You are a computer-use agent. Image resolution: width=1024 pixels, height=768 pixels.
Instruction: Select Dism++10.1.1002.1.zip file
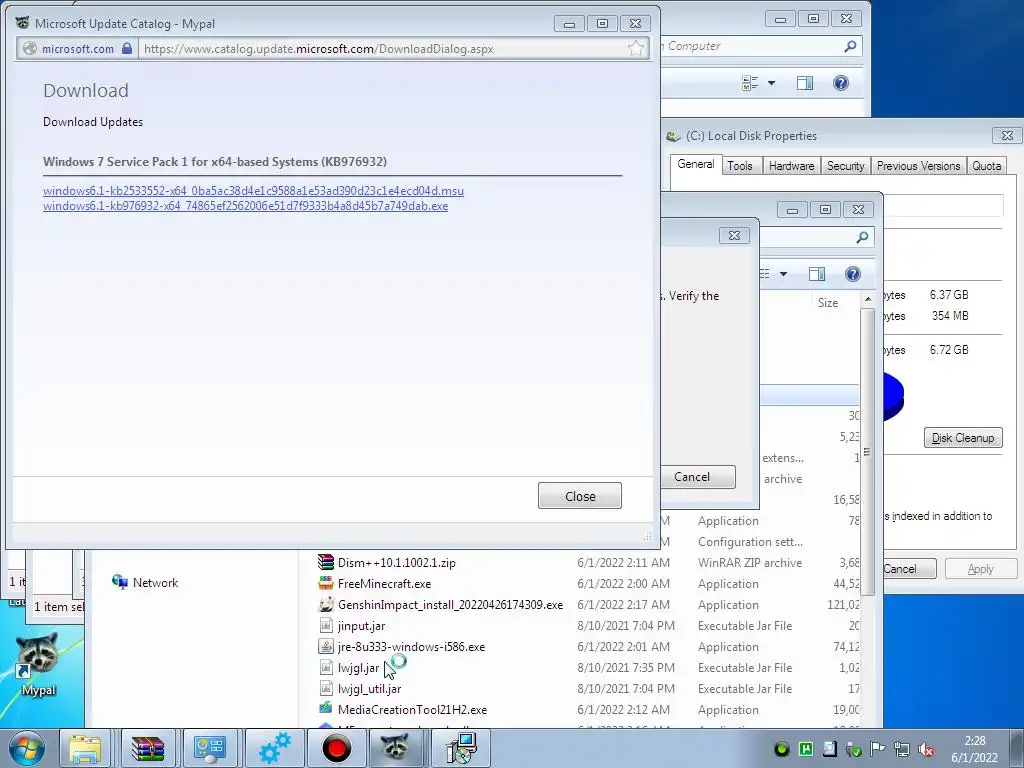click(x=396, y=562)
